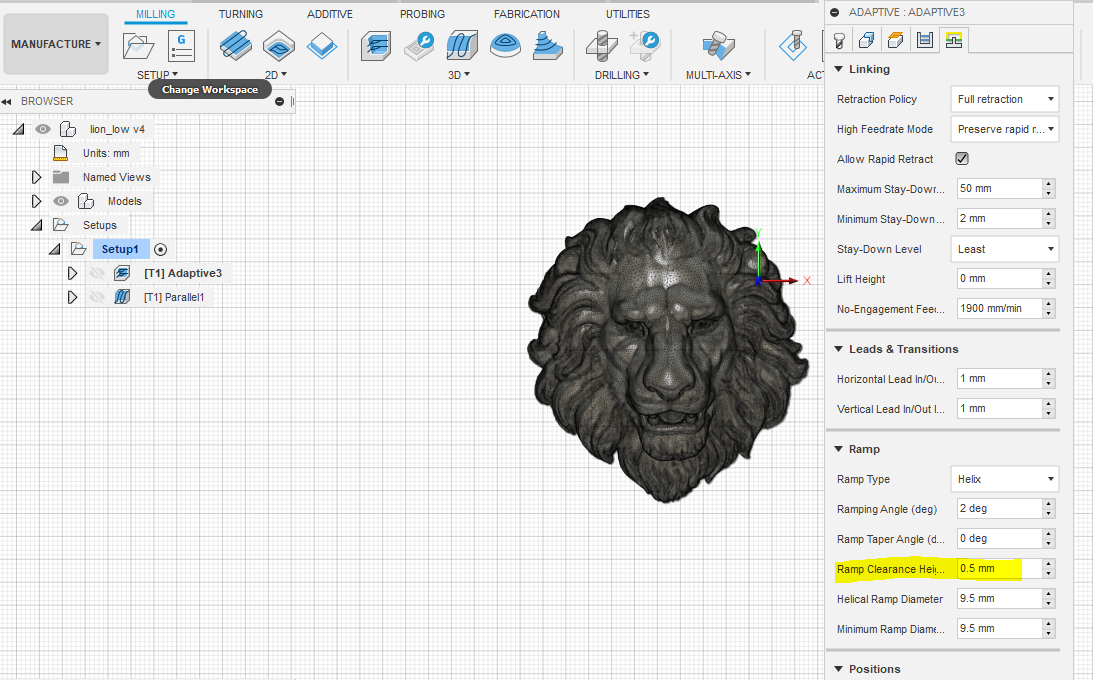
Task: Uncheck Allow Rapid Retract checkbox
Action: click(962, 159)
